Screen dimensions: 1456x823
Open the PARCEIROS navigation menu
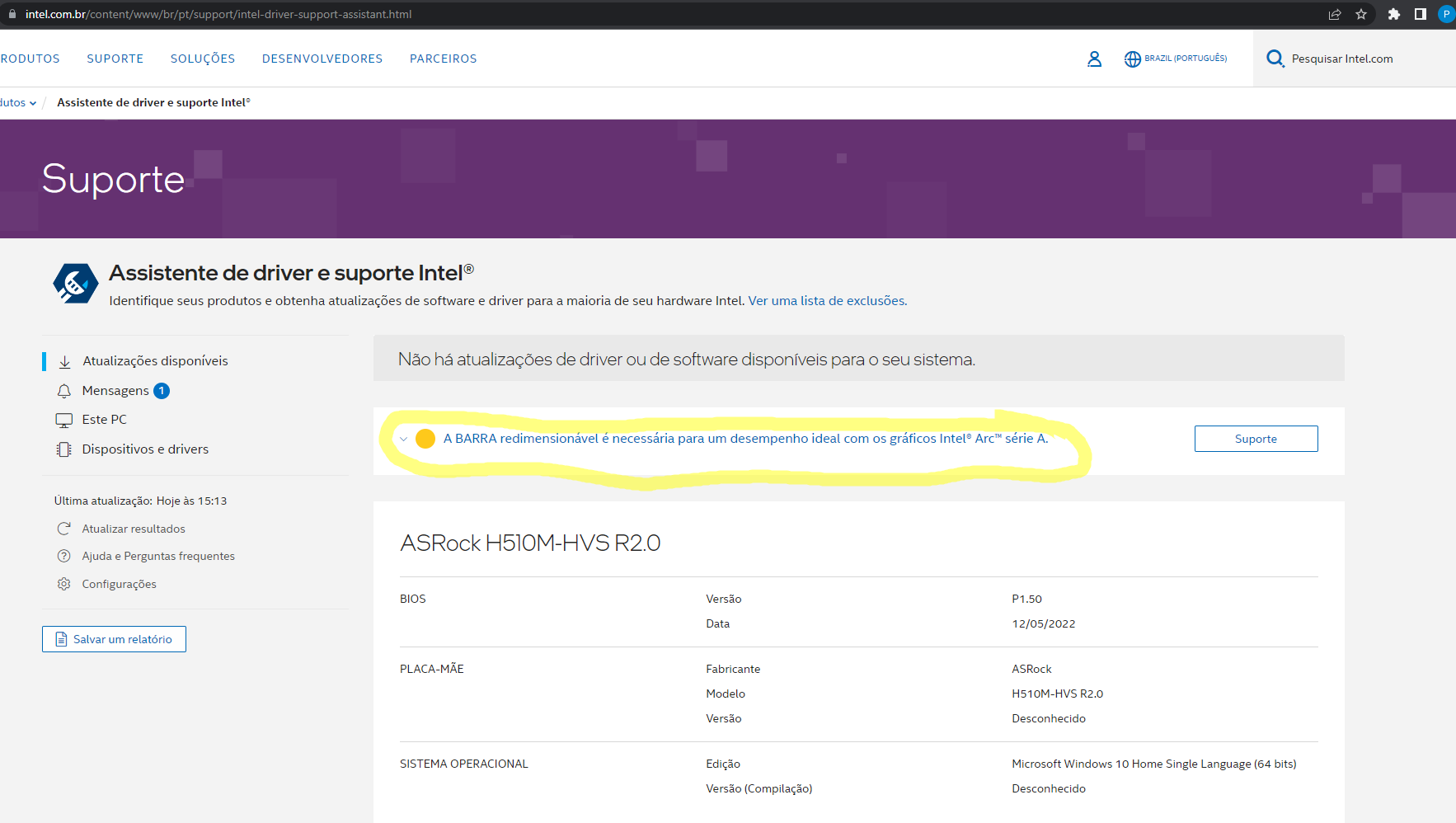pyautogui.click(x=444, y=59)
